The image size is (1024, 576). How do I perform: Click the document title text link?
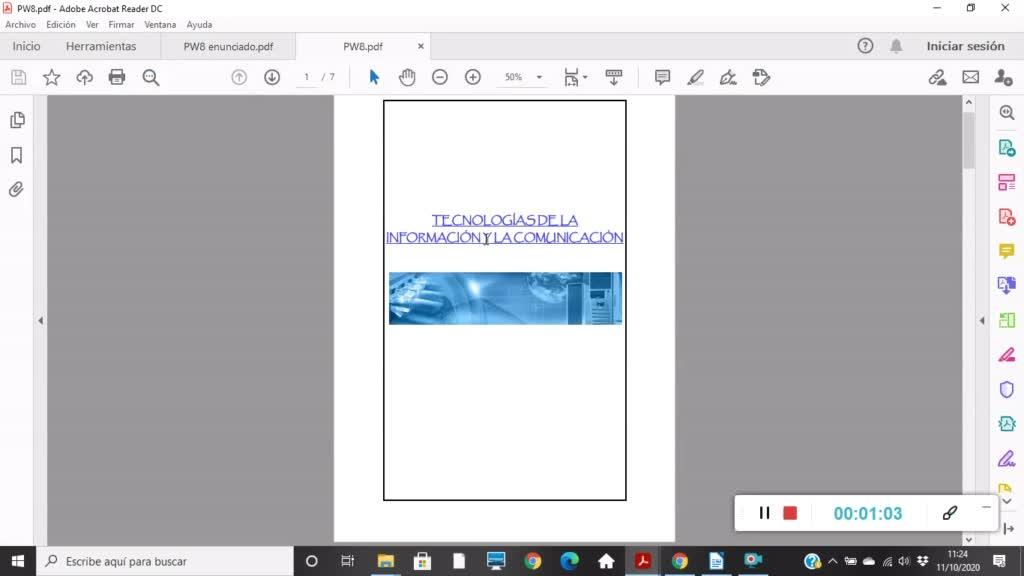tap(504, 229)
